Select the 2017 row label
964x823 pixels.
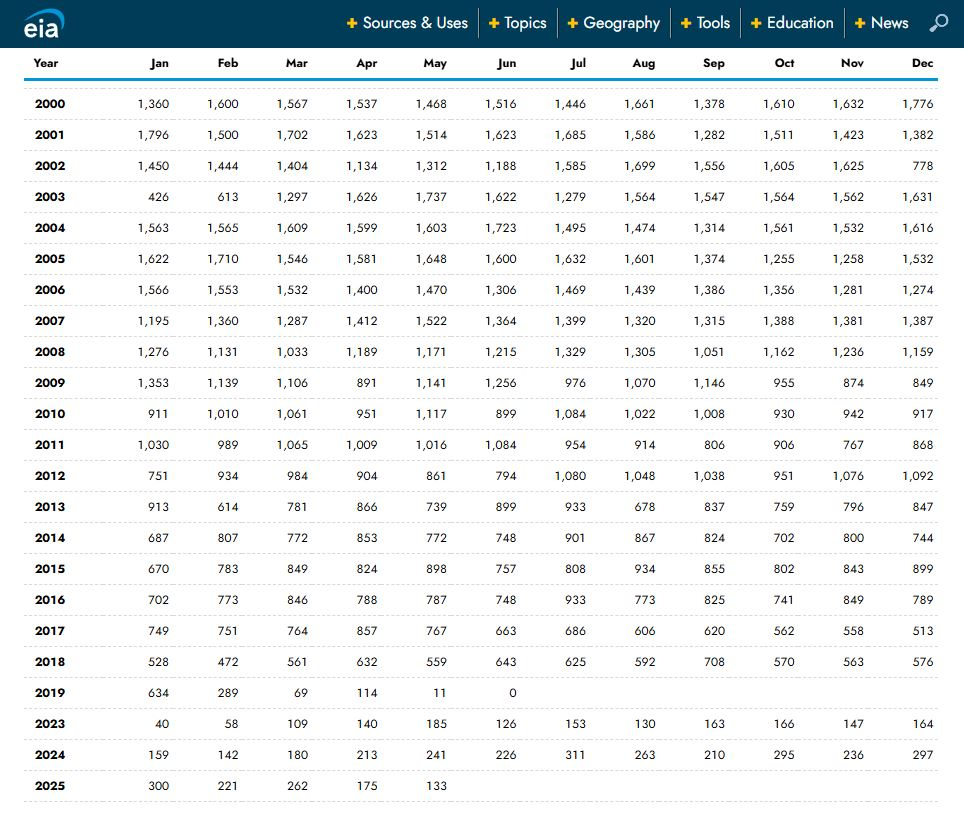[50, 631]
